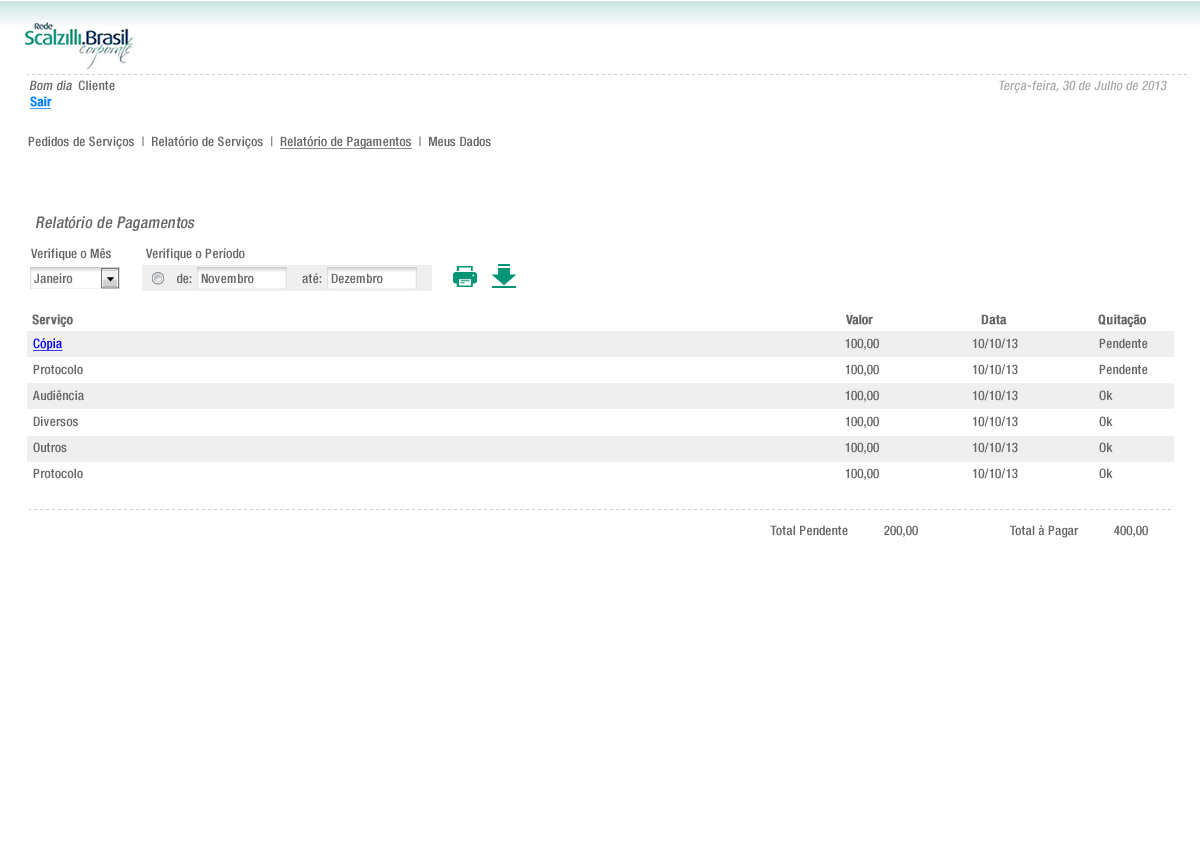Select the Outros service row
Screen dimensions: 1200x862
coord(50,448)
